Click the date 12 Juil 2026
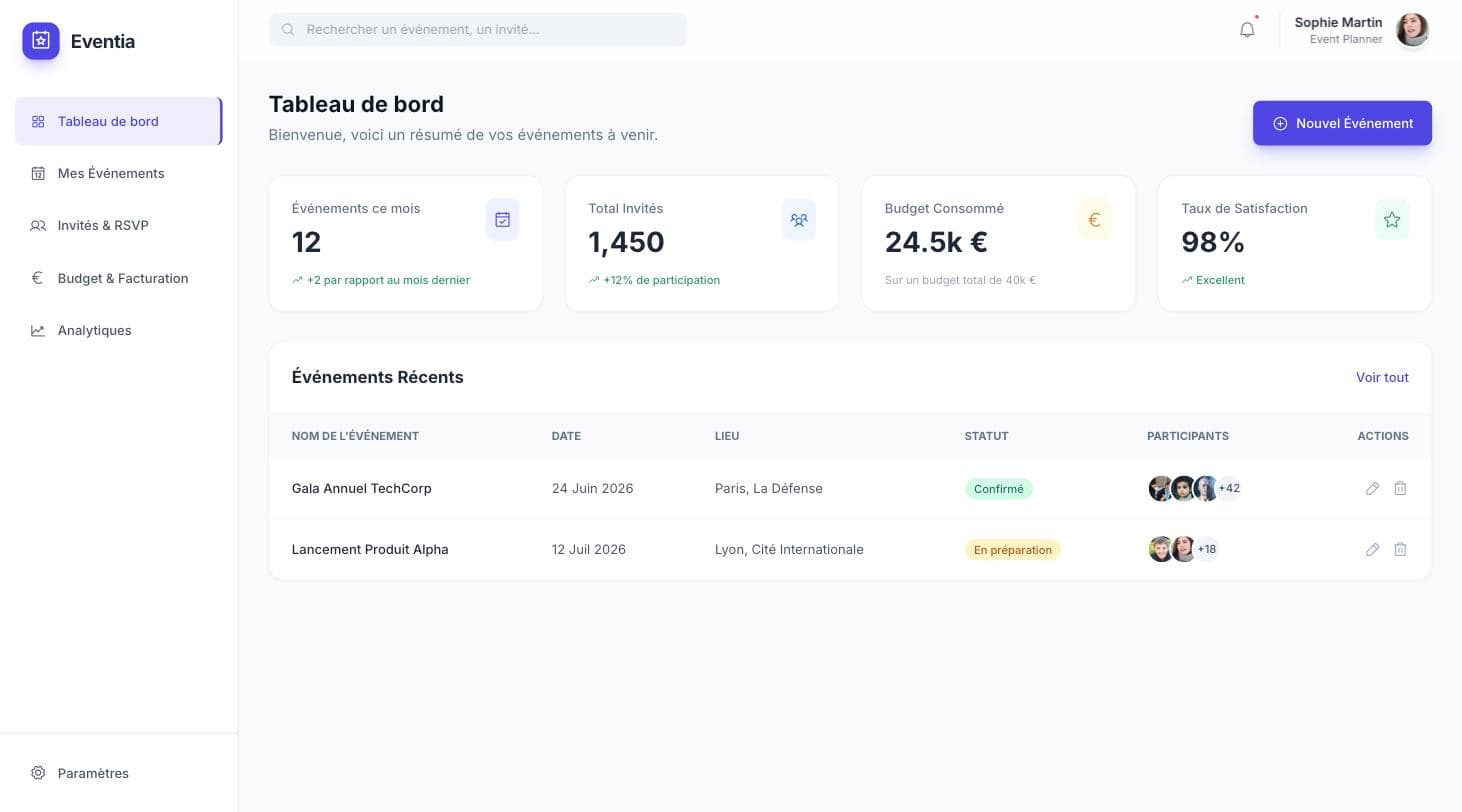Viewport: 1462px width, 812px height. [x=588, y=550]
